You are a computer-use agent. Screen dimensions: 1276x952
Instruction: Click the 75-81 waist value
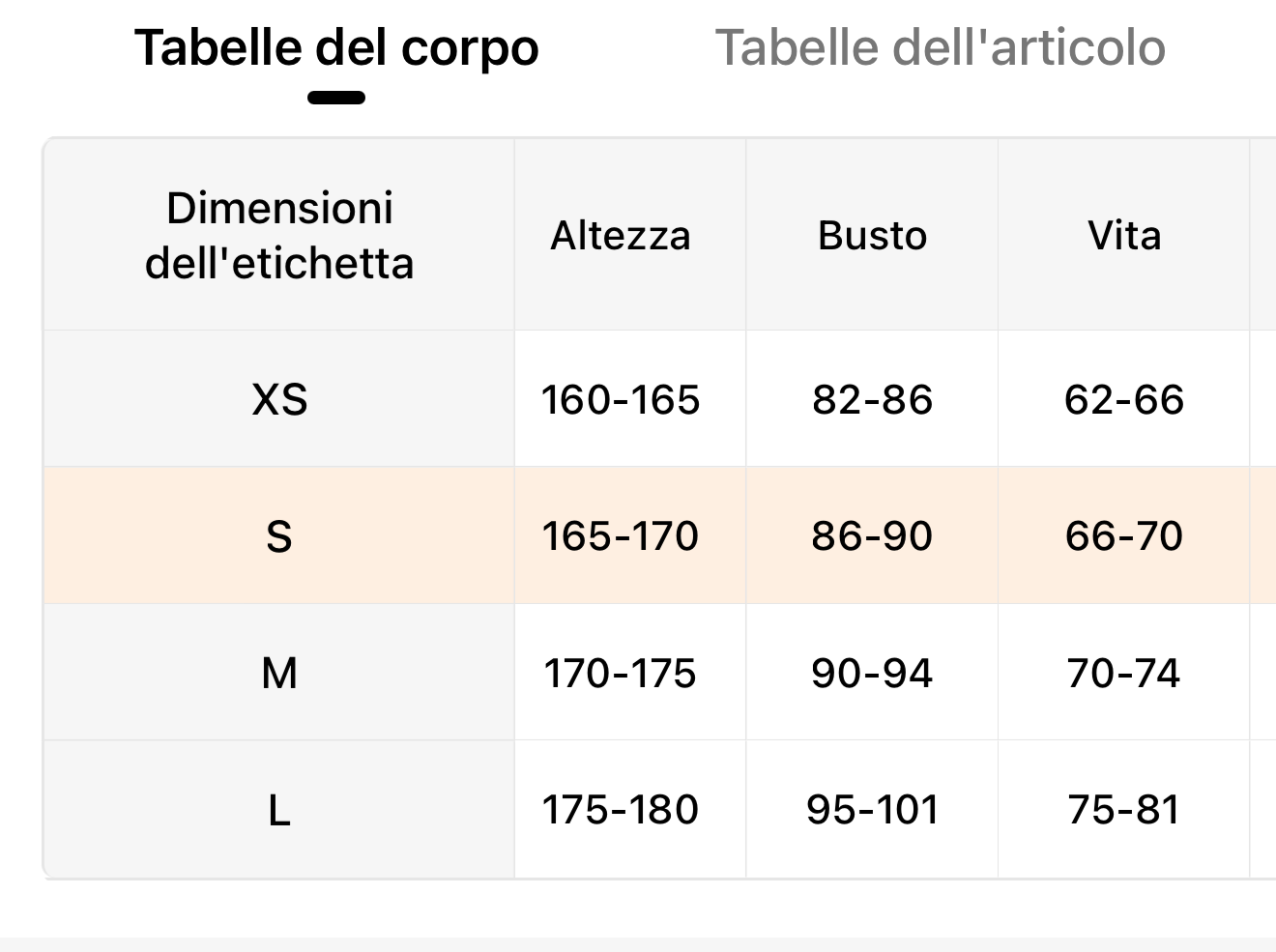(x=1124, y=810)
